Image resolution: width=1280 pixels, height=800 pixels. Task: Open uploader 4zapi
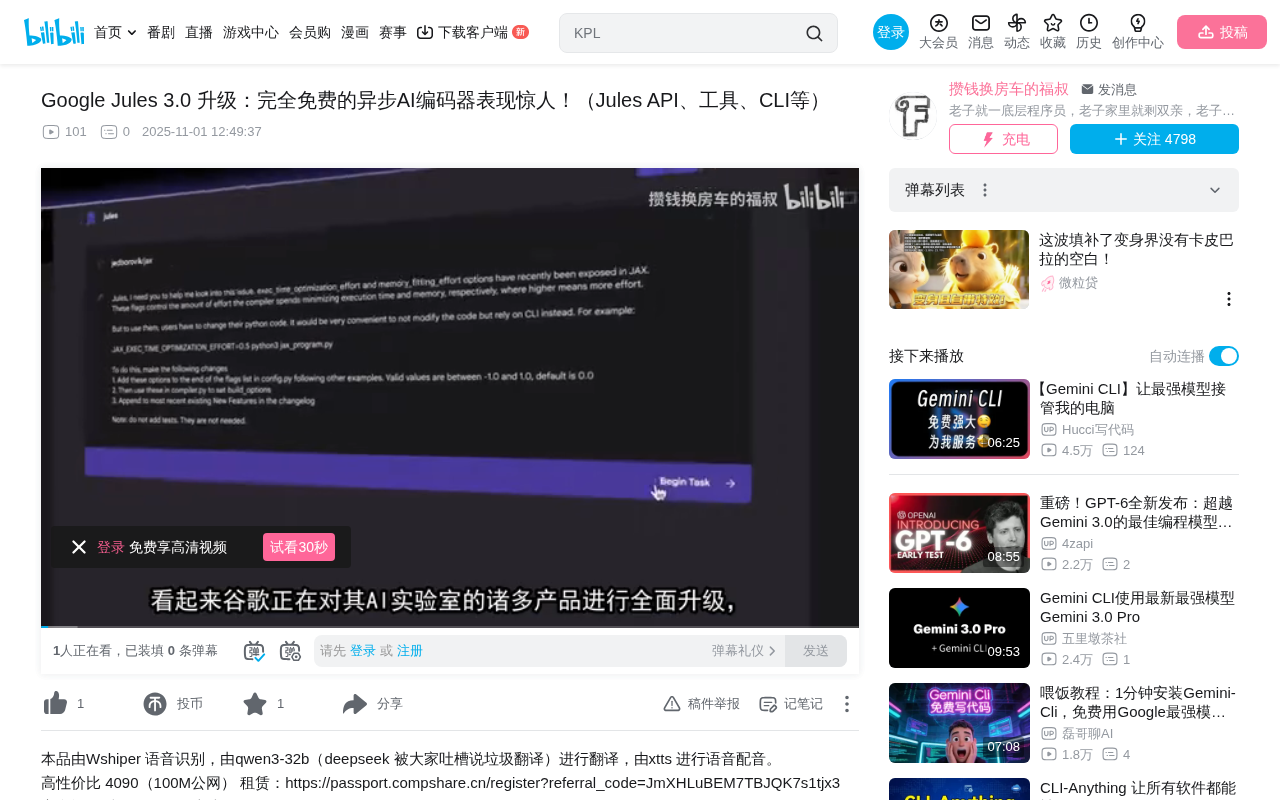click(1078, 544)
